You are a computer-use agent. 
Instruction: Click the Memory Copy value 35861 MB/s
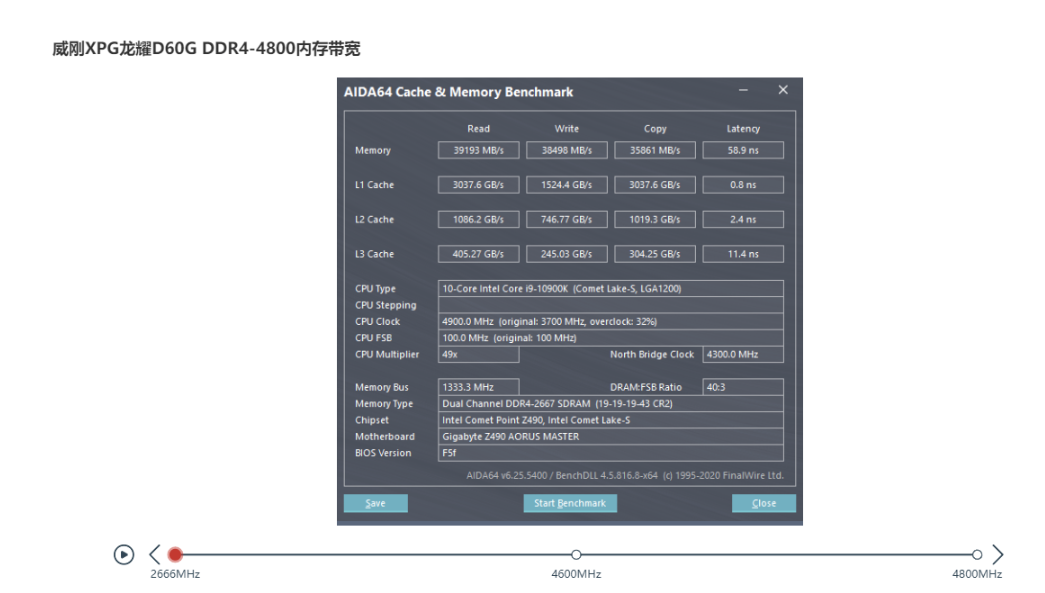[654, 150]
